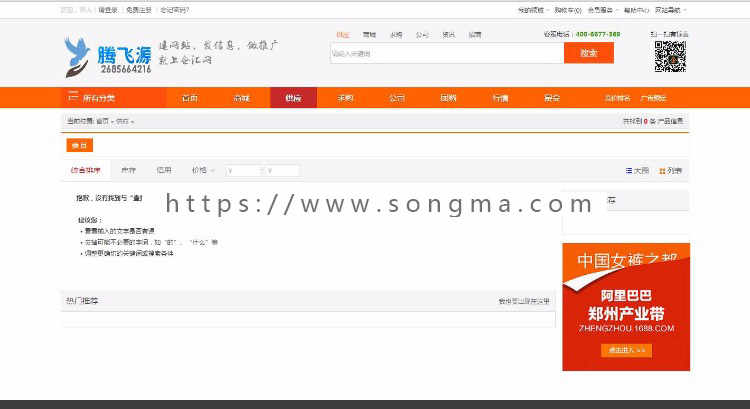This screenshot has height=409, width=750.
Task: Open 团购 in the orange navigation bar
Action: click(448, 98)
